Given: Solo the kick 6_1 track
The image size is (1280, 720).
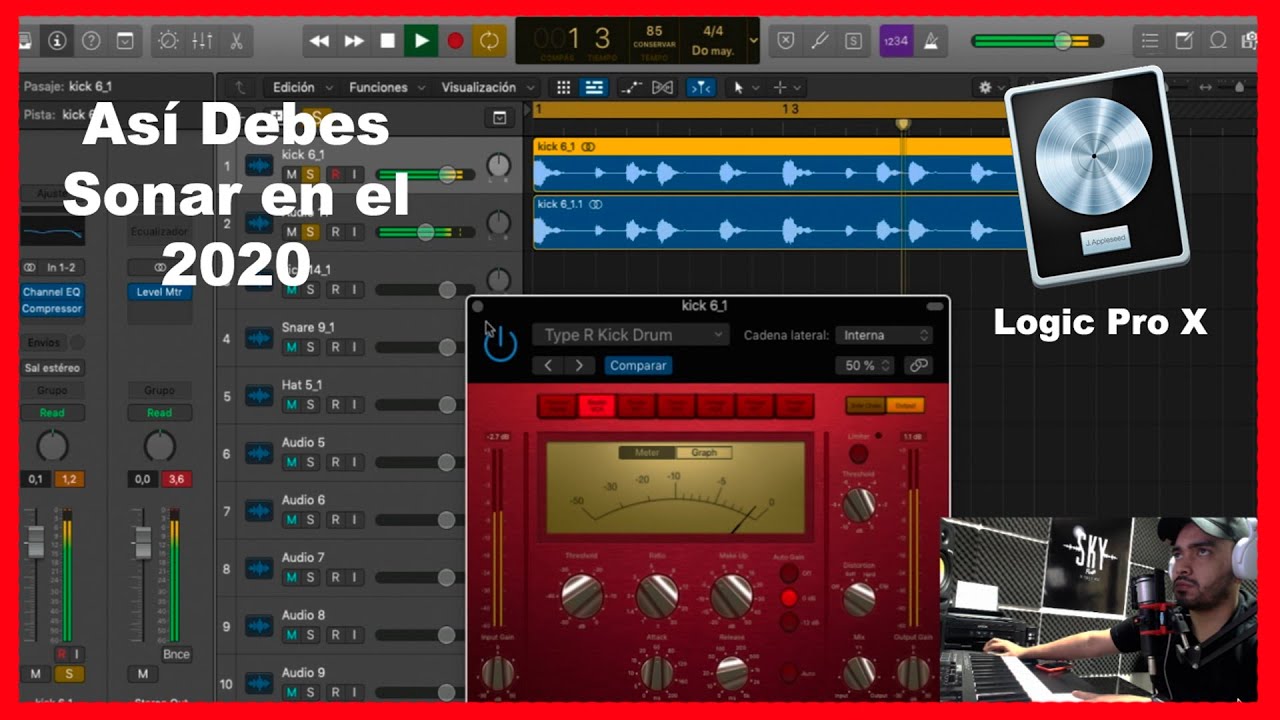Looking at the screenshot, I should pyautogui.click(x=311, y=174).
